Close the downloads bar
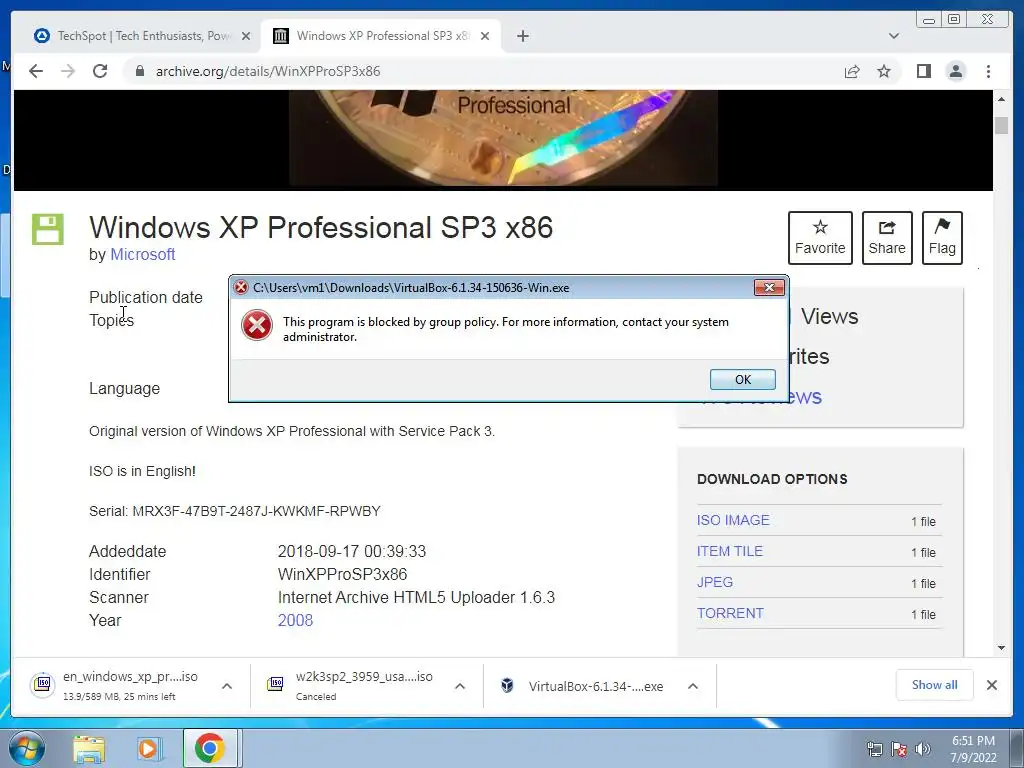Viewport: 1024px width, 768px height. click(x=991, y=685)
